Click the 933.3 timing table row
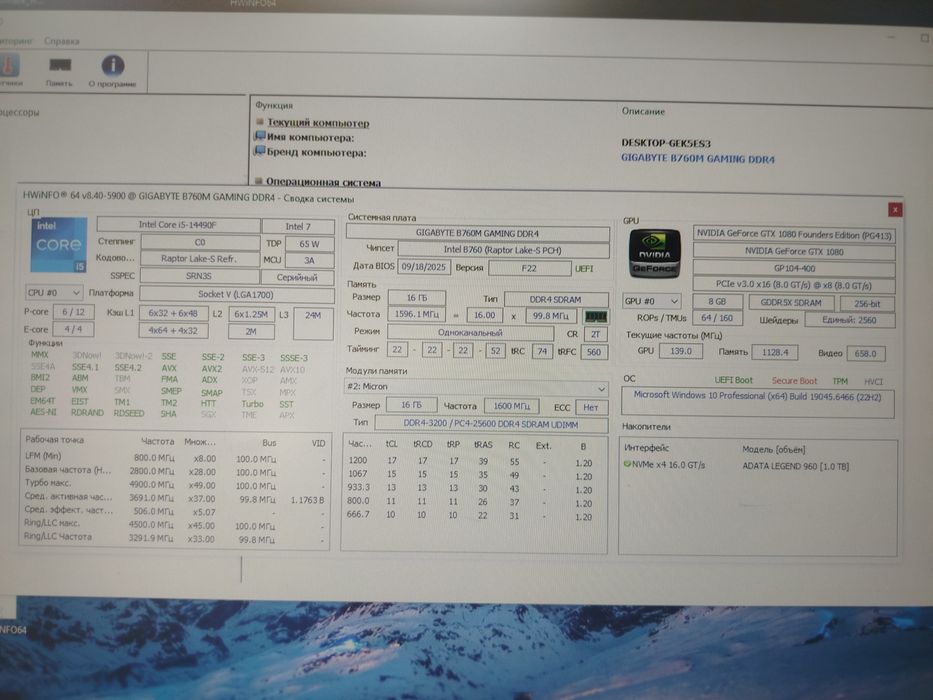933x700 pixels. click(x=471, y=488)
